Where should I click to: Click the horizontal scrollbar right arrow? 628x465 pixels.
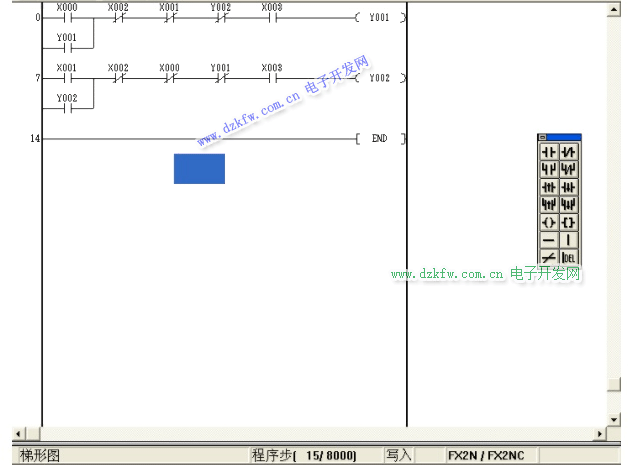point(600,434)
